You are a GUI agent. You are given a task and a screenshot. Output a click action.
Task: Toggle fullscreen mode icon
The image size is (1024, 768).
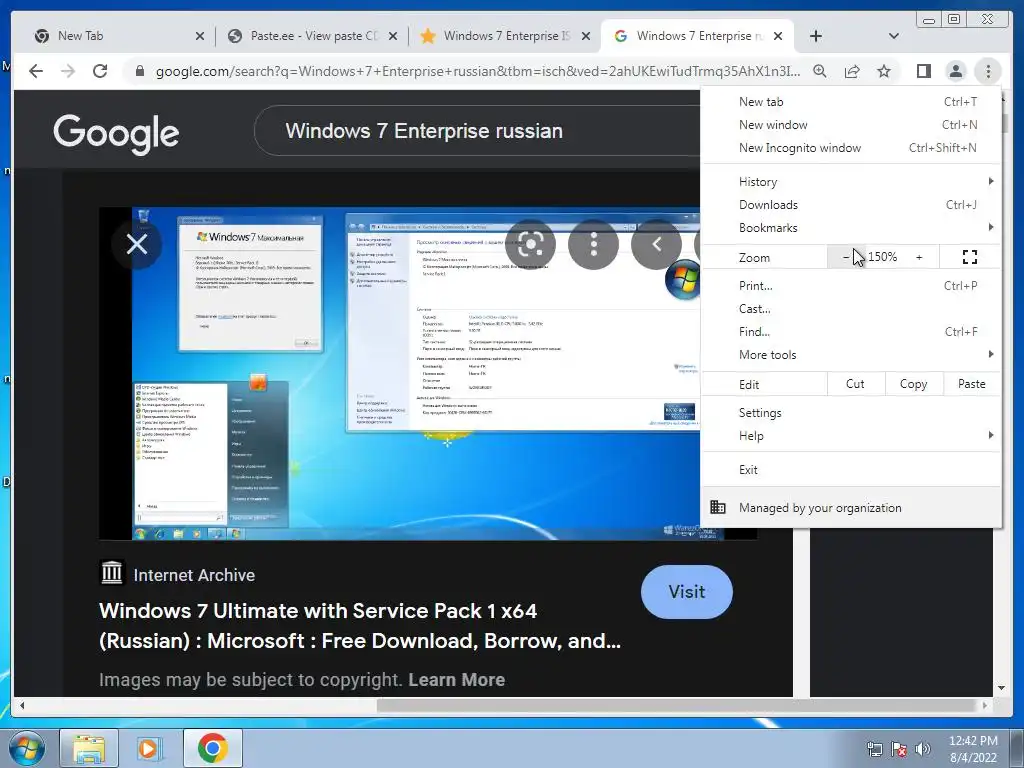click(970, 257)
